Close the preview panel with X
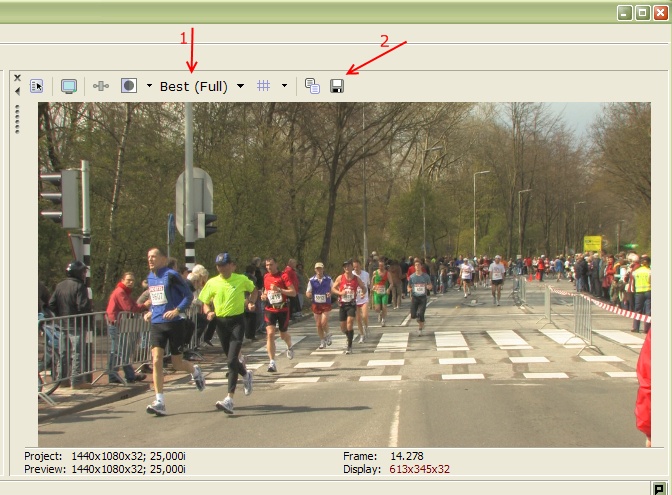 17,77
